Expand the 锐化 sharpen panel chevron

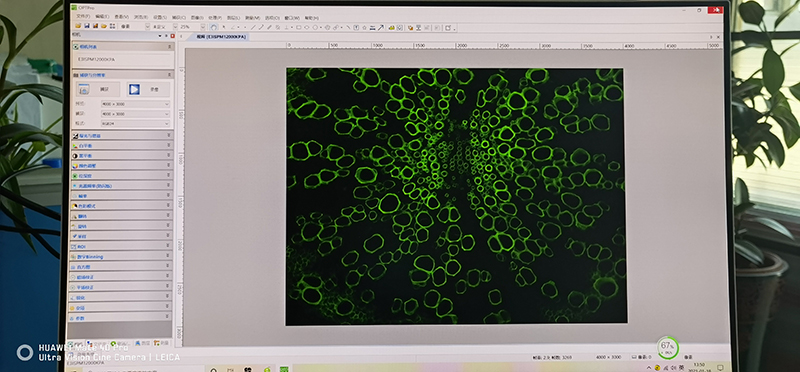pyautogui.click(x=168, y=297)
